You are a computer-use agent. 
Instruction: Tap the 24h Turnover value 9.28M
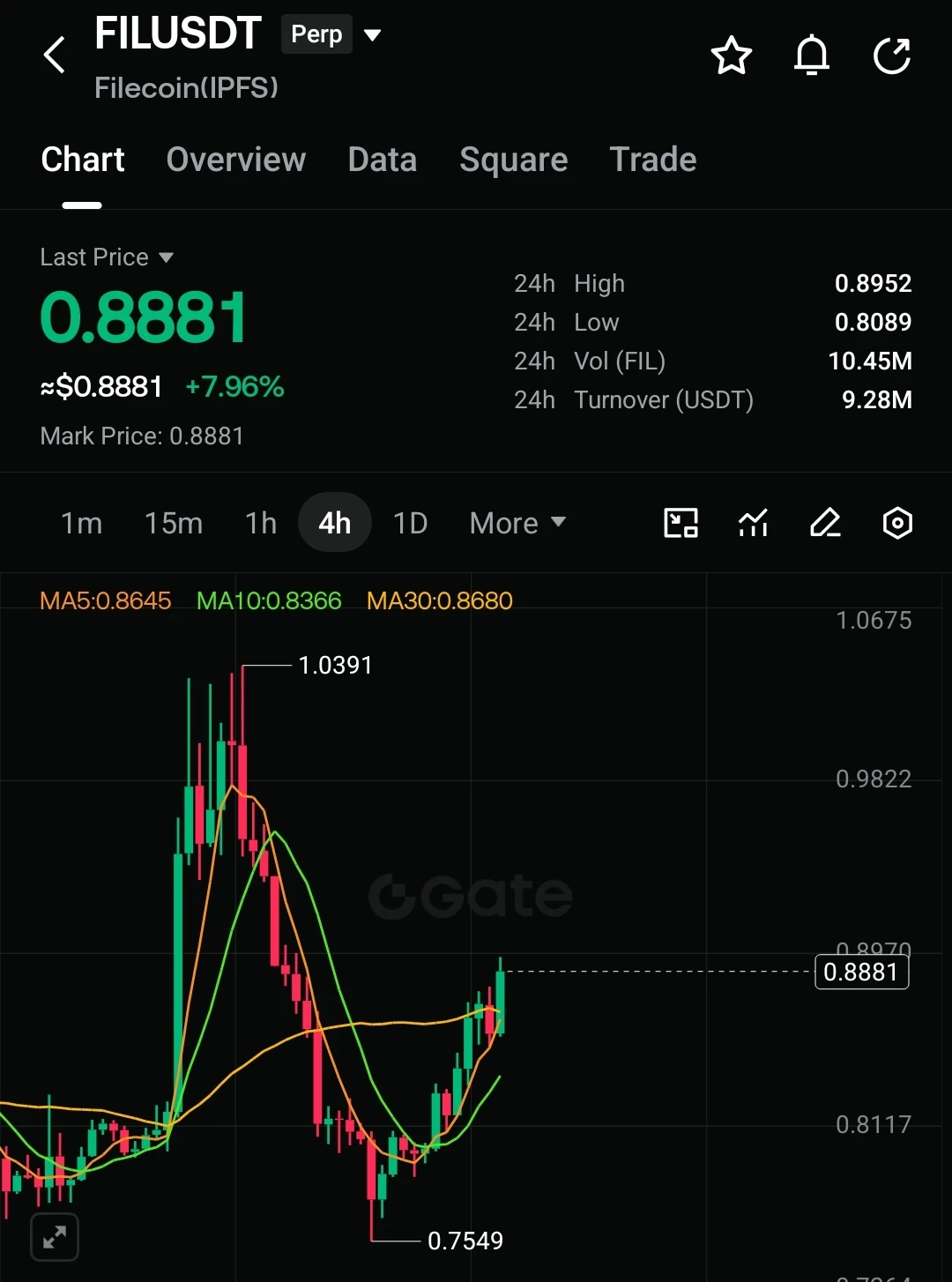pyautogui.click(x=877, y=400)
